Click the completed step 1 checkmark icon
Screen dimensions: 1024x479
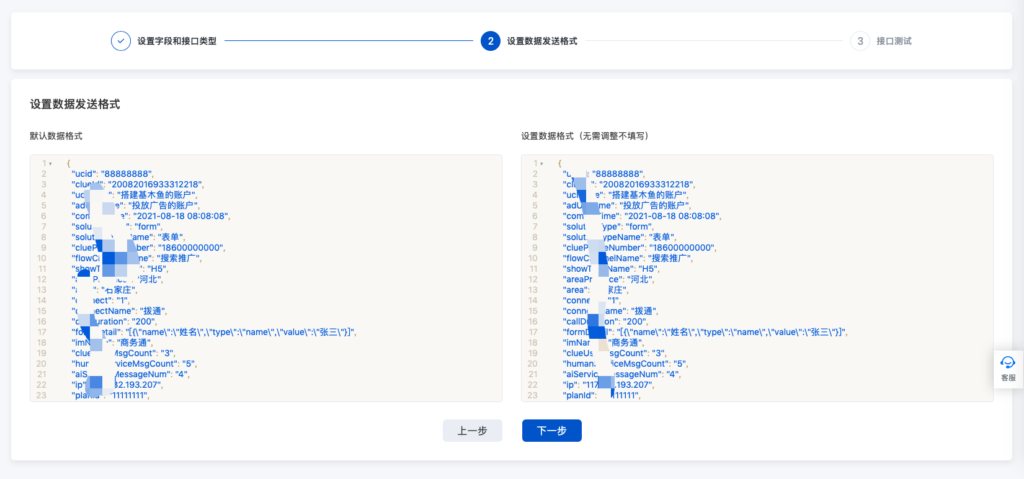pyautogui.click(x=120, y=41)
